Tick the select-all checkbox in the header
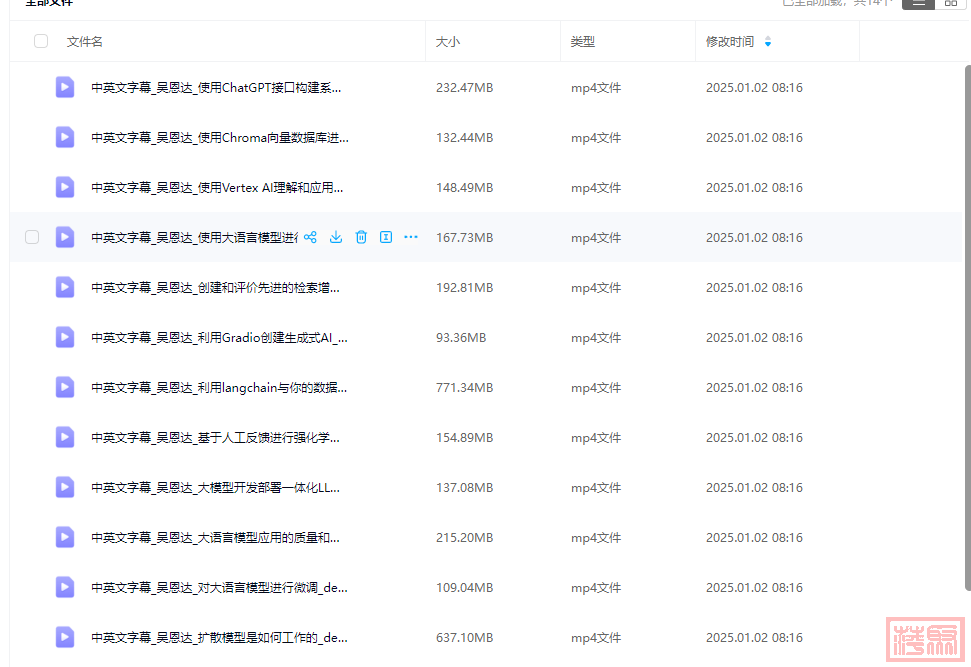 41,41
